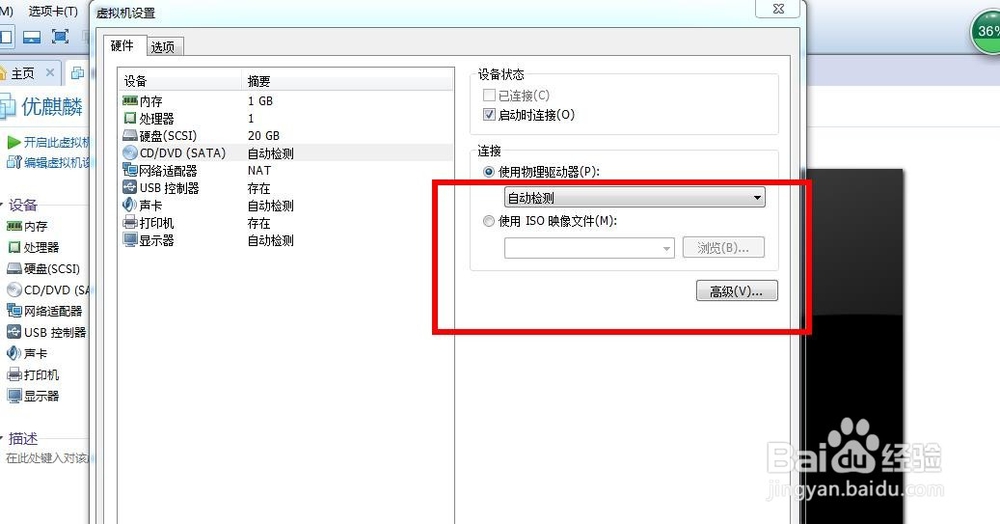Click the console view toolbar icon beside fullscreen
This screenshot has width=1000, height=524.
coord(32,37)
